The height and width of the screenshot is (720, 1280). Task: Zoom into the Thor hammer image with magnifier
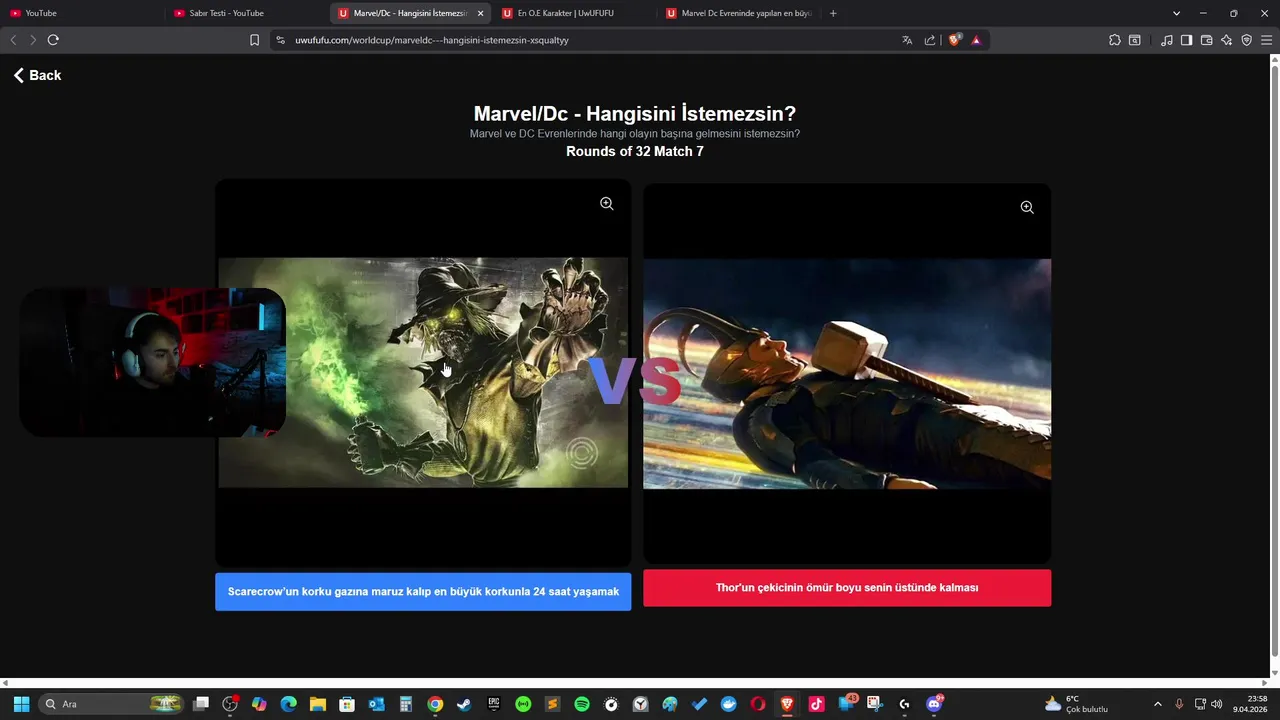(x=1027, y=208)
